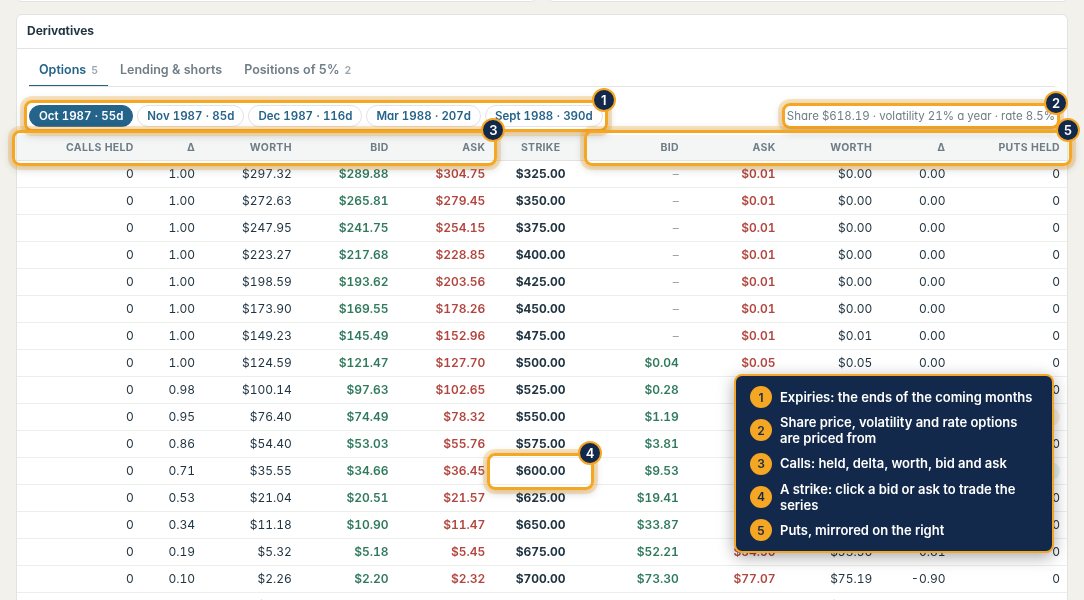
Task: Click call ask $254.15 for strike $375.00
Action: click(460, 227)
